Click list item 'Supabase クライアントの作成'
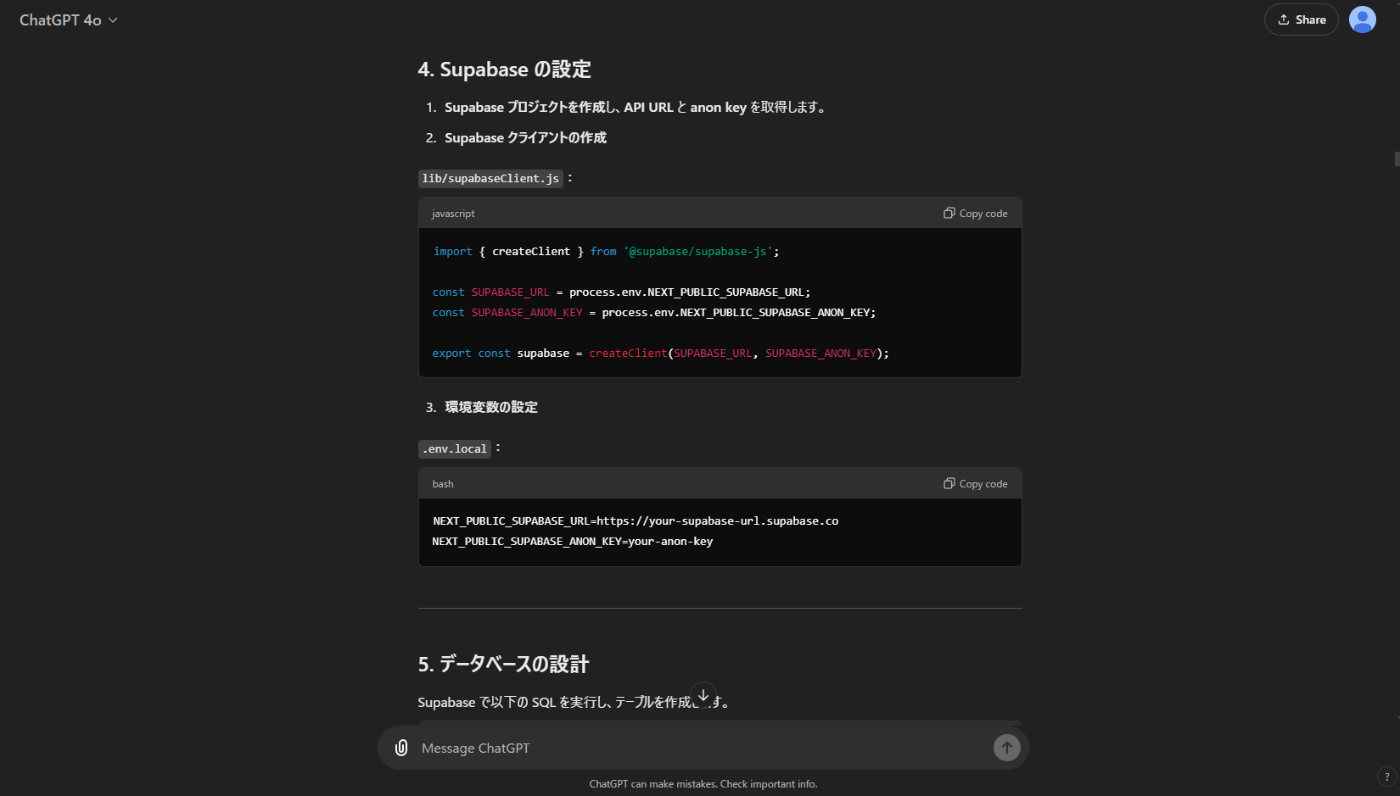Viewport: 1400px width, 796px height. click(525, 138)
